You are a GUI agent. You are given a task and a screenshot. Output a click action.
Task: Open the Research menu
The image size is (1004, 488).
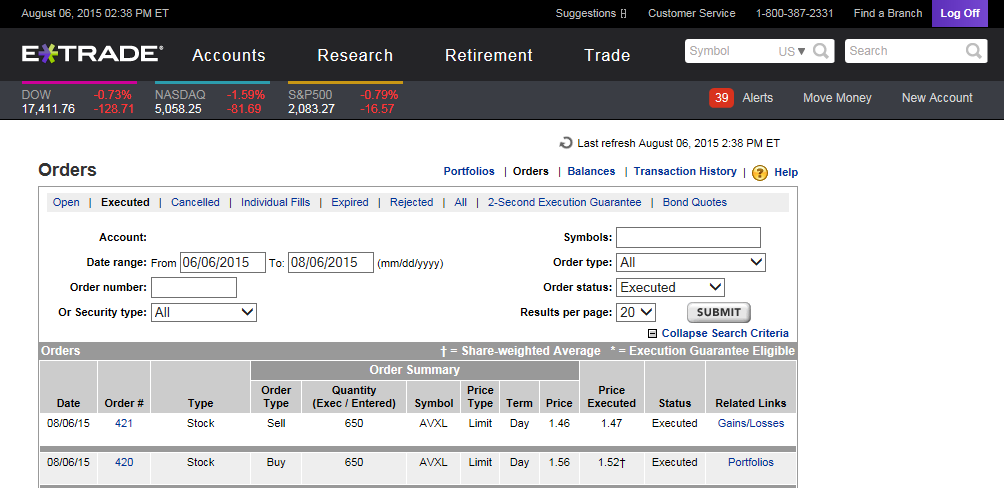[355, 55]
